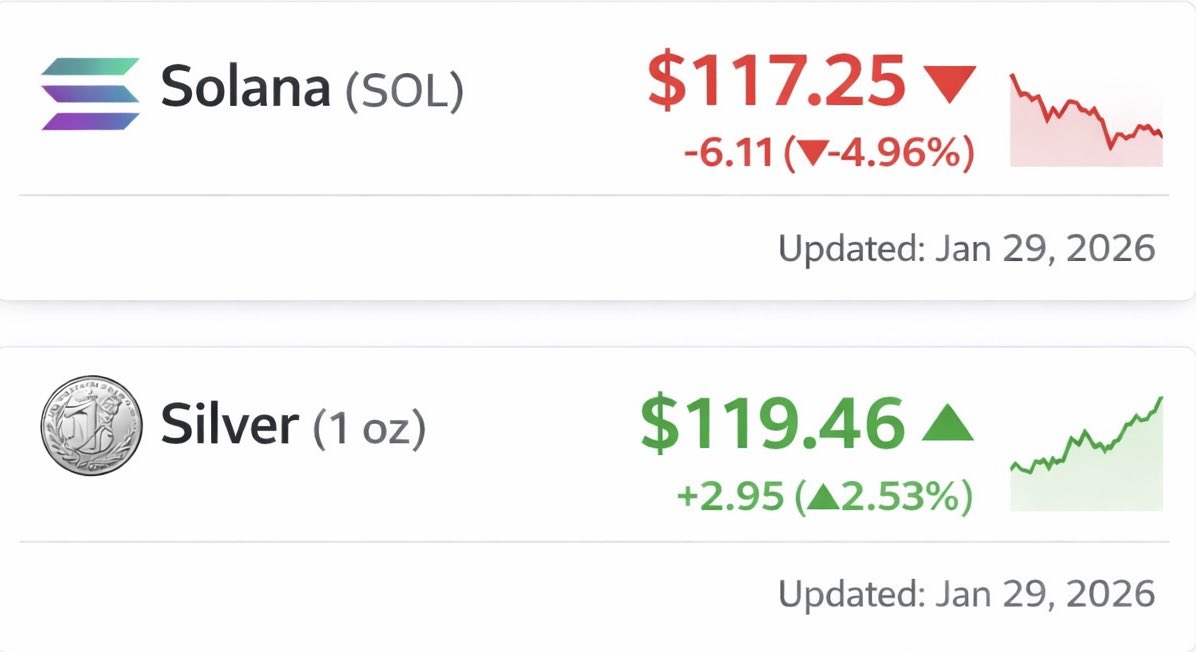Screen dimensions: 1196x652
Task: Select the Solana name label
Action: tap(245, 88)
